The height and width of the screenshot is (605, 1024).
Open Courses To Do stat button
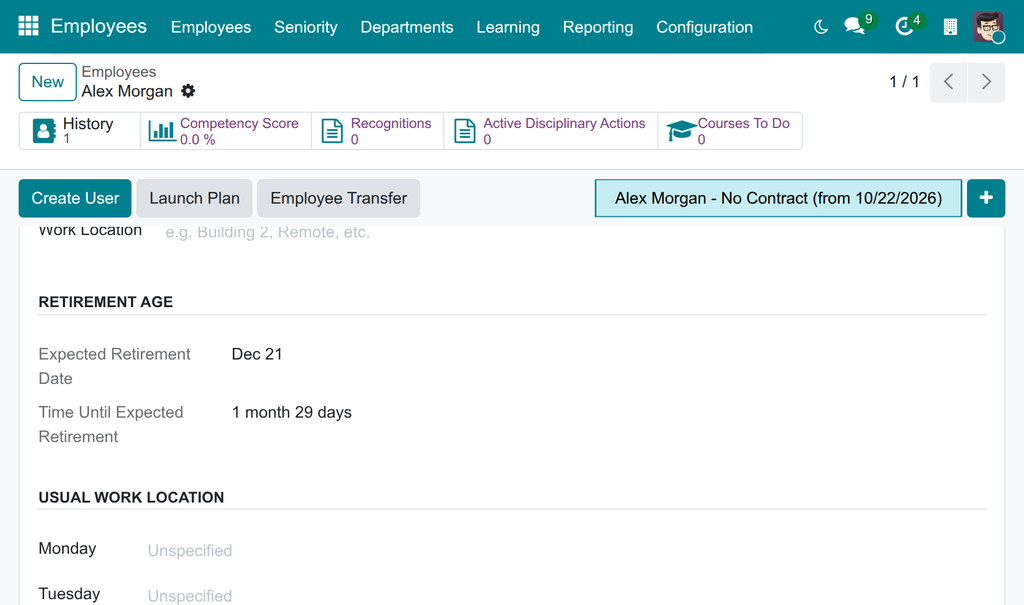[730, 131]
